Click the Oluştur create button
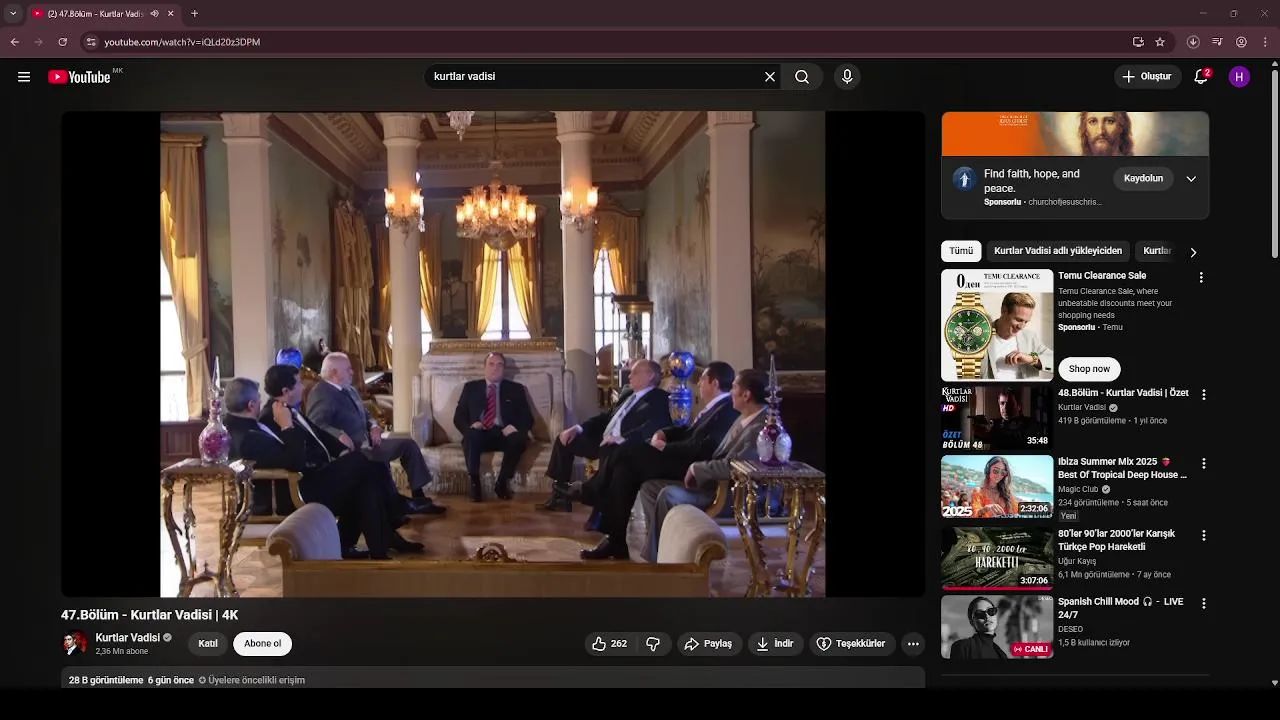The image size is (1280, 720). pyautogui.click(x=1147, y=77)
